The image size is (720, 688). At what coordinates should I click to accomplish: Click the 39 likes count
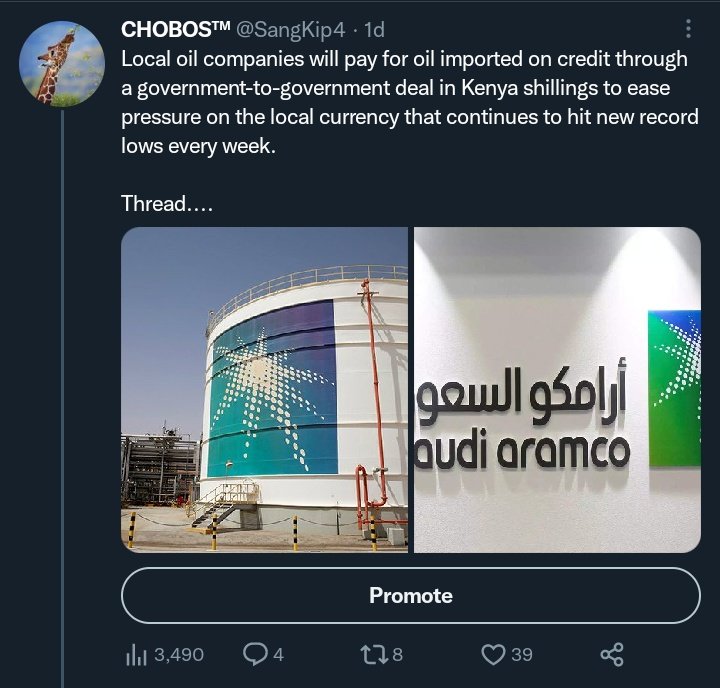pos(522,654)
